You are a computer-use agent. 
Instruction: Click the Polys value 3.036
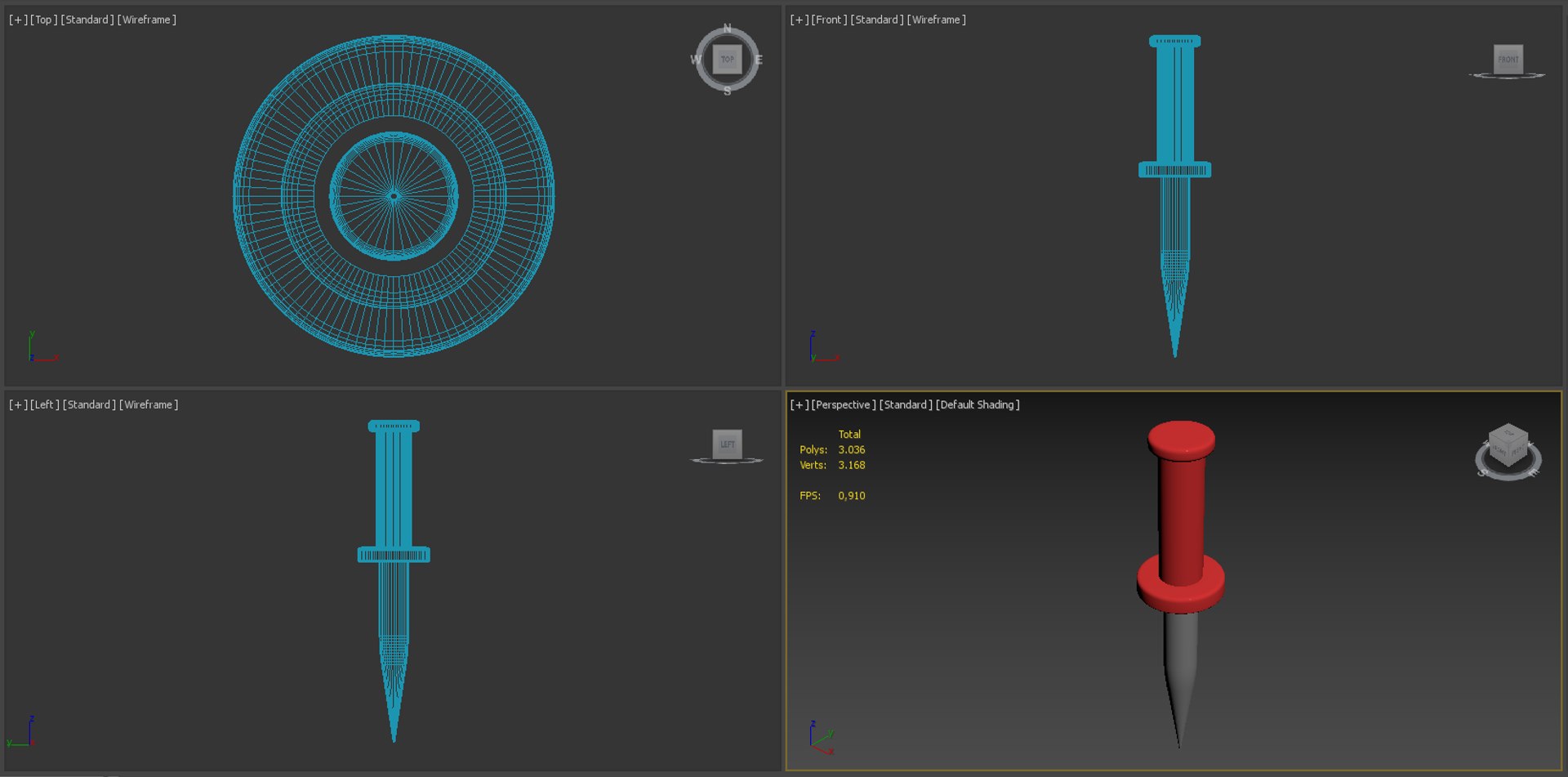(852, 449)
